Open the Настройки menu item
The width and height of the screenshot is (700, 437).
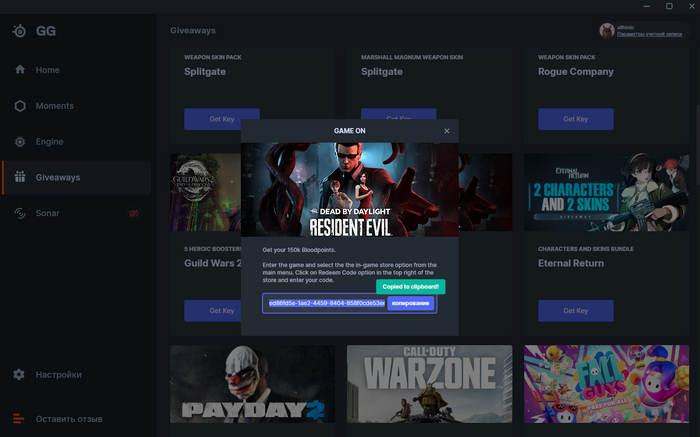[x=77, y=375]
